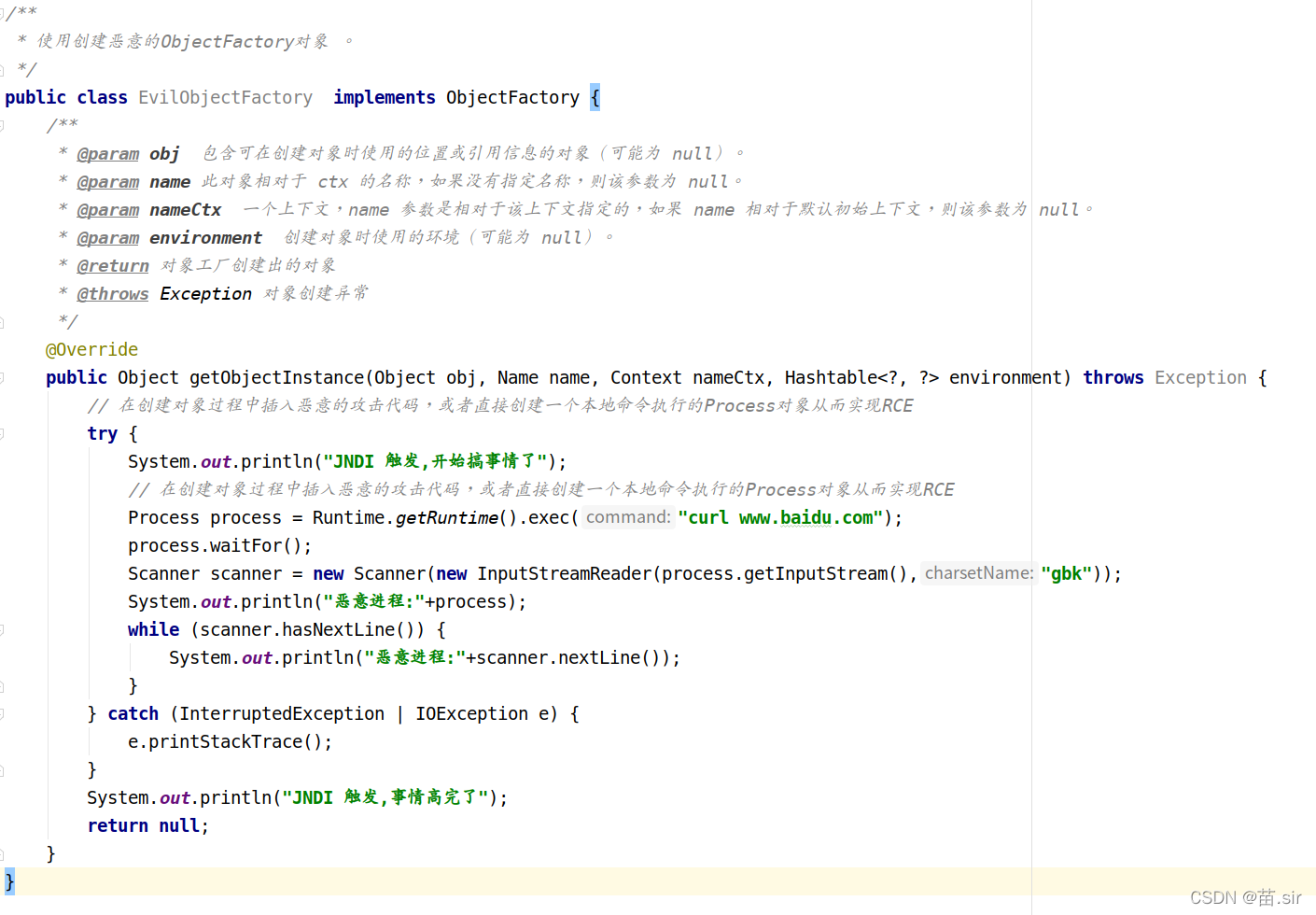The width and height of the screenshot is (1316, 915).
Task: Select the implements keyword
Action: tap(385, 97)
